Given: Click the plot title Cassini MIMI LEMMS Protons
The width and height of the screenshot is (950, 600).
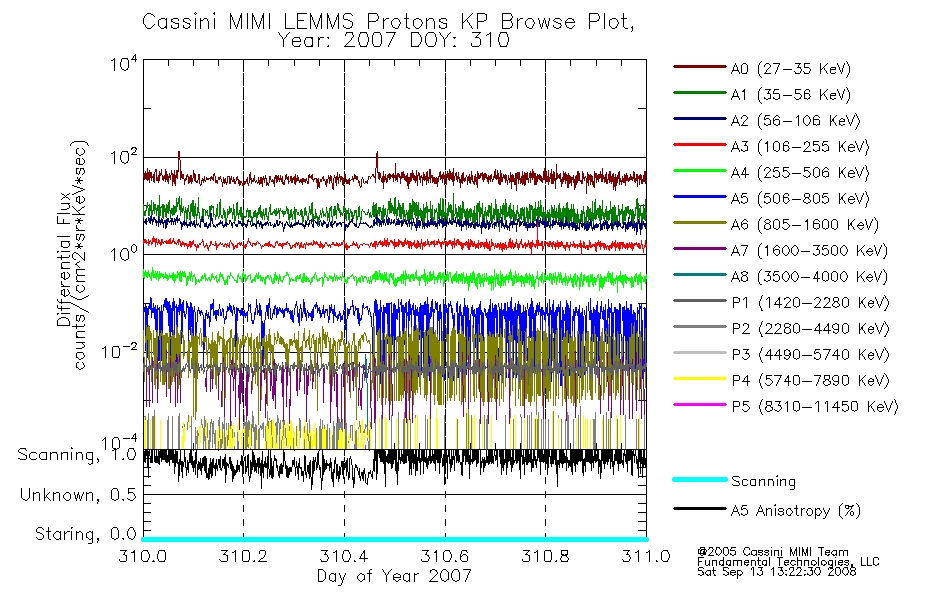Looking at the screenshot, I should (x=388, y=22).
